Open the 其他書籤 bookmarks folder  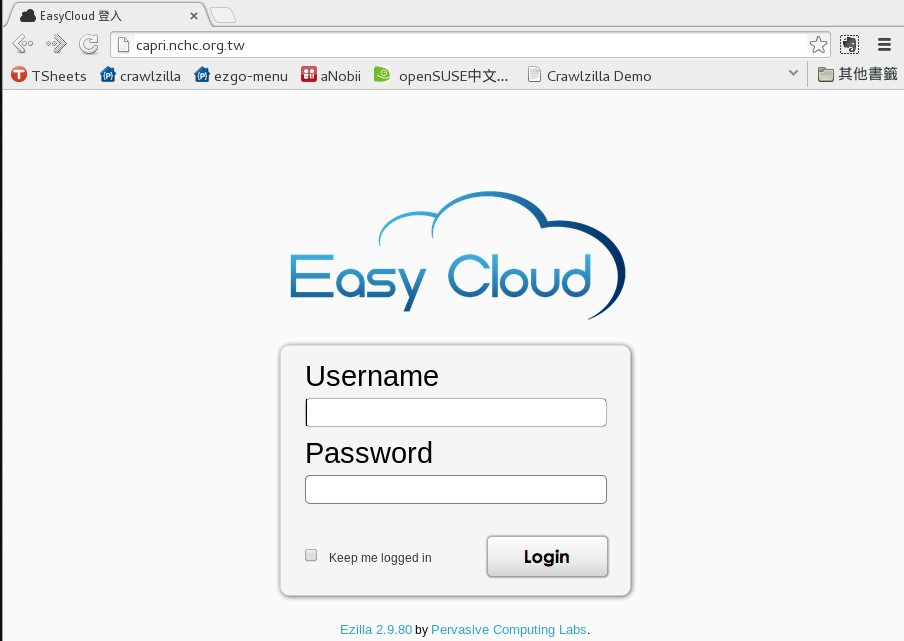(858, 74)
